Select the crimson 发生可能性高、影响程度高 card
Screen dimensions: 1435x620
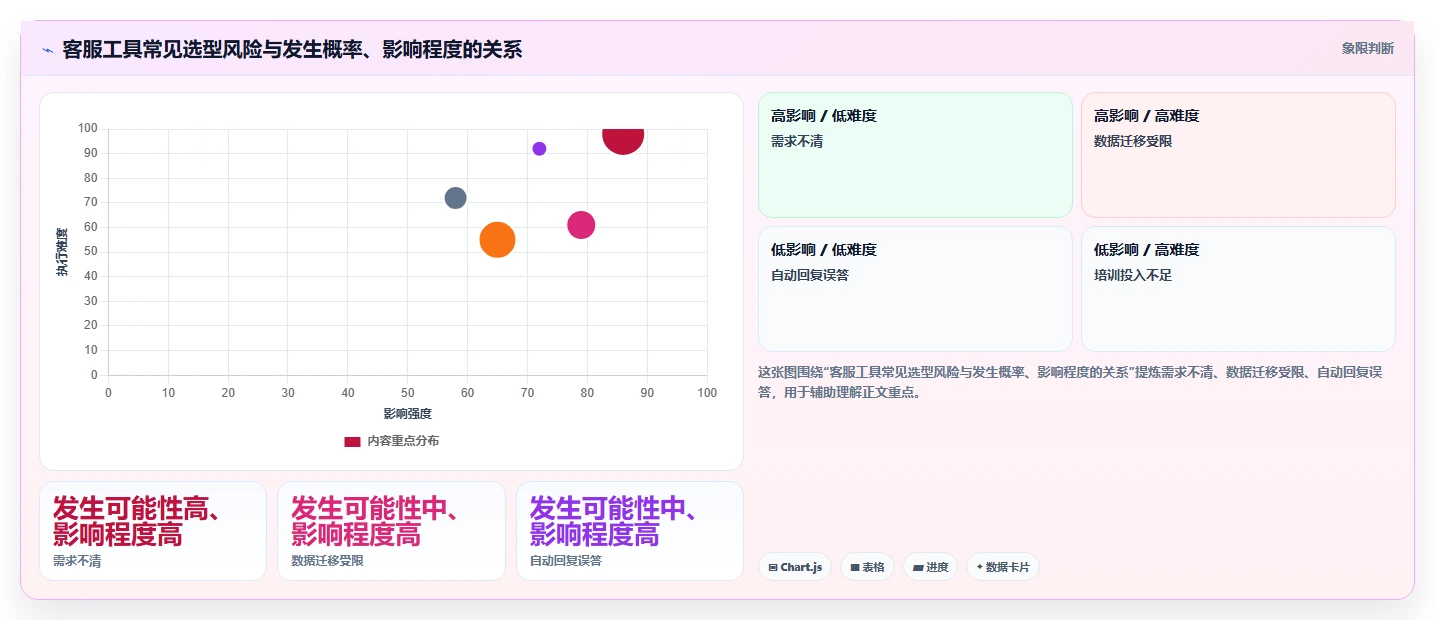(153, 531)
